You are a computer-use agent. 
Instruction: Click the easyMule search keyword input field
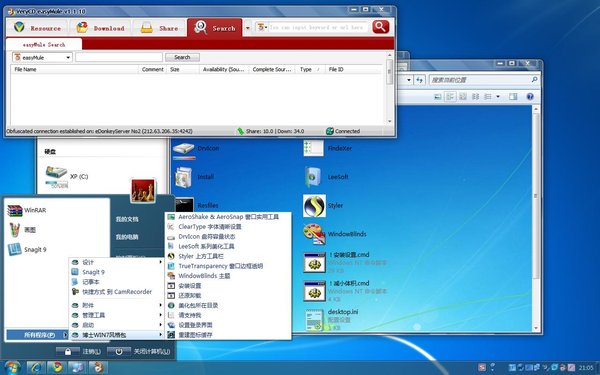coord(119,57)
